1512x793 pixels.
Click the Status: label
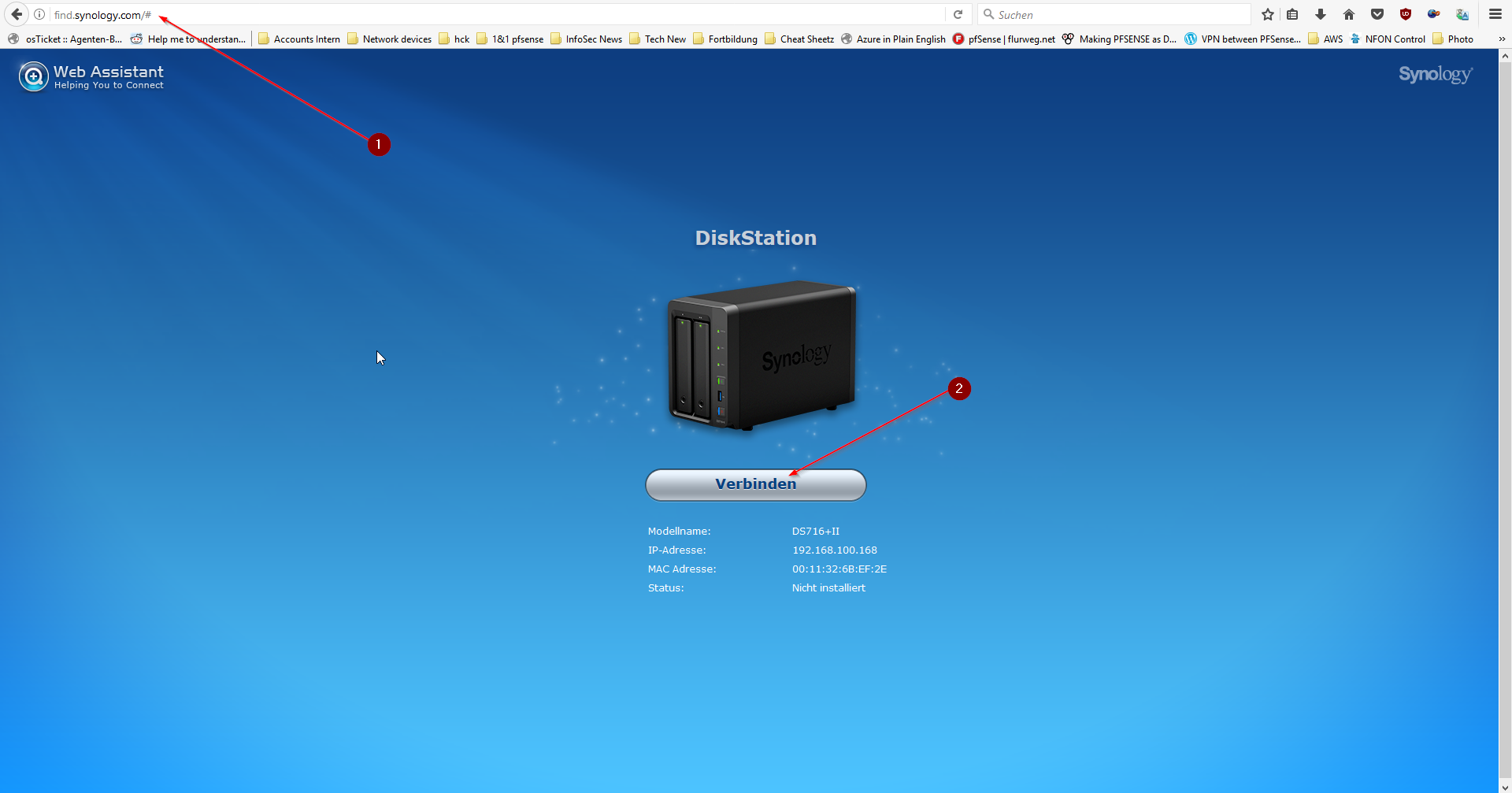[x=666, y=588]
